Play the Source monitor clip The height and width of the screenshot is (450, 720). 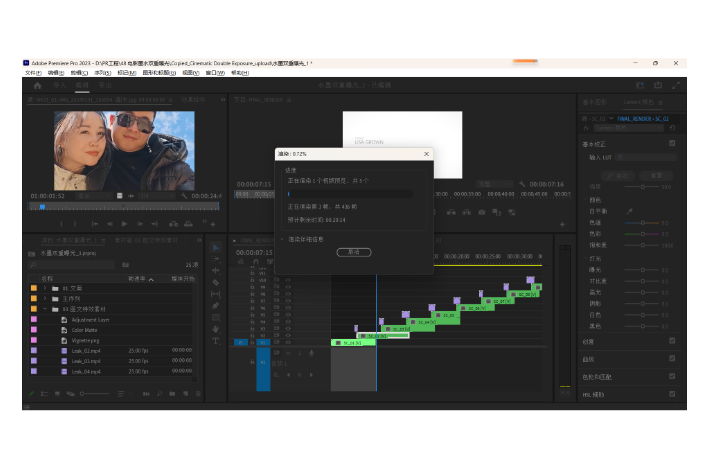pos(124,224)
